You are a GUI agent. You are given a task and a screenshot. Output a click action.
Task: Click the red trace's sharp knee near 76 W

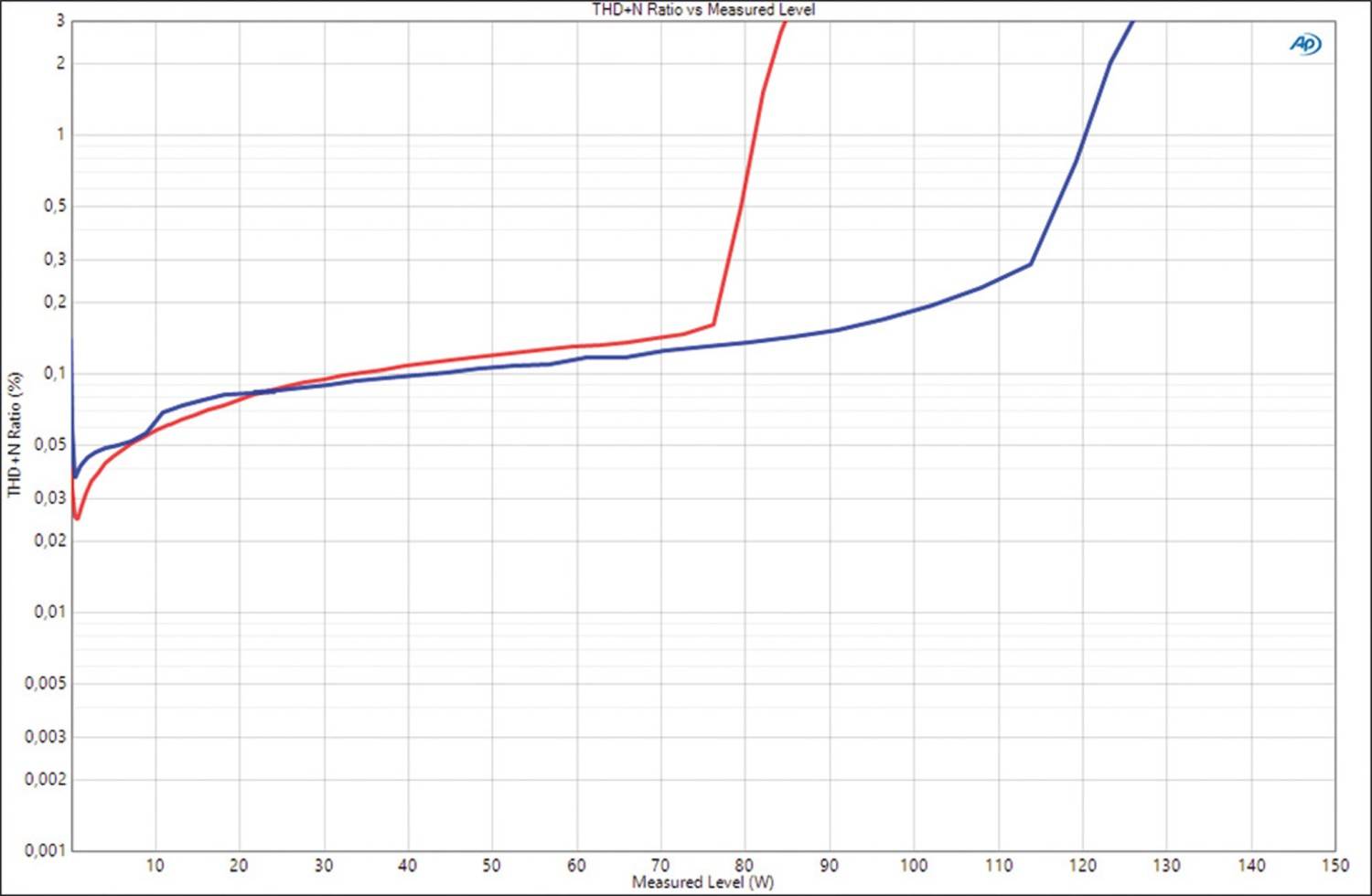coord(713,325)
